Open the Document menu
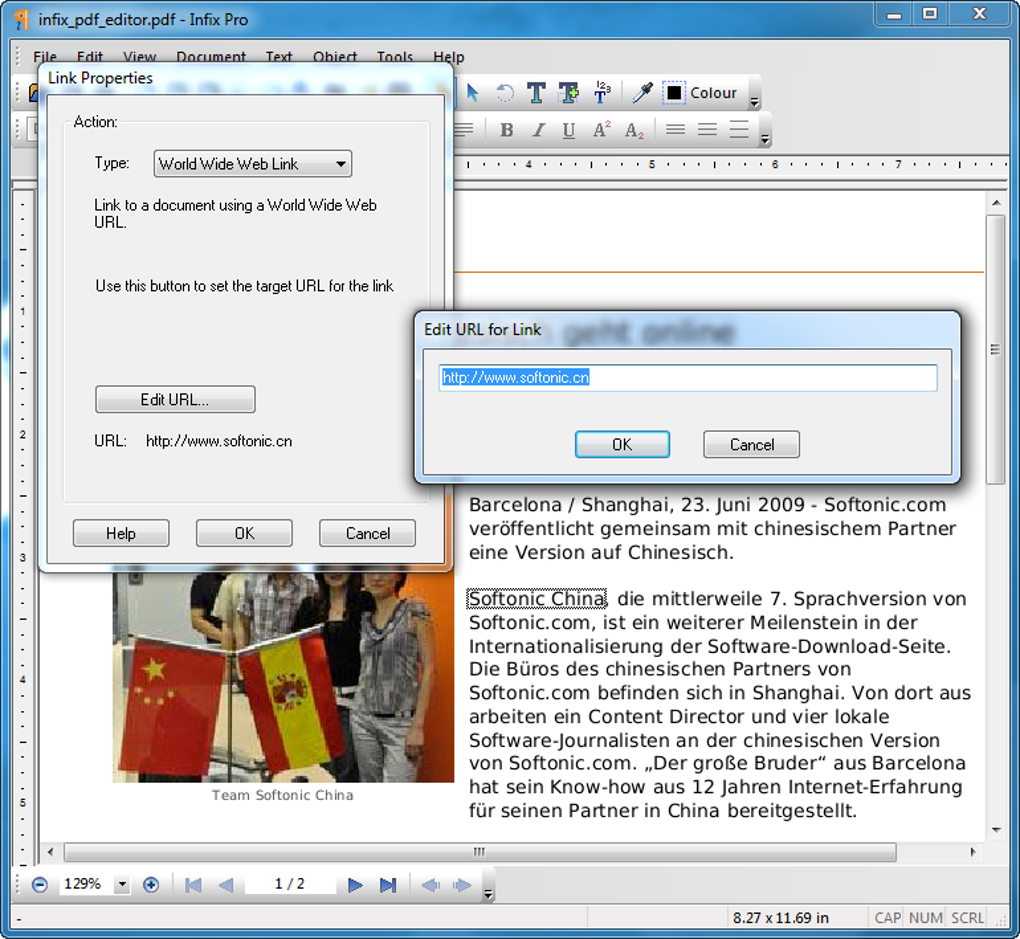The image size is (1020, 939). (x=211, y=57)
